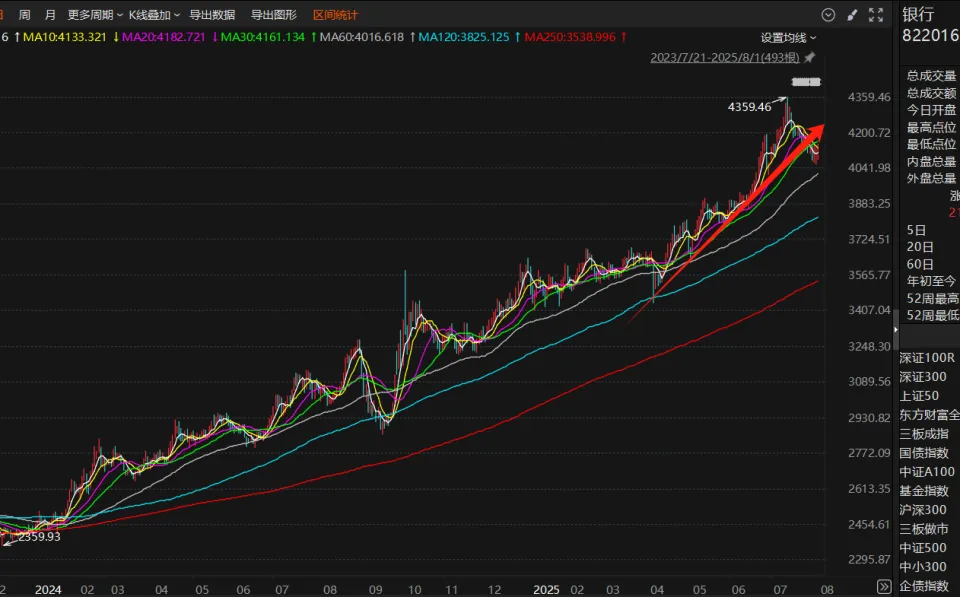This screenshot has width=960, height=597.
Task: Switch to the 周 weekly chart tab
Action: click(x=24, y=15)
